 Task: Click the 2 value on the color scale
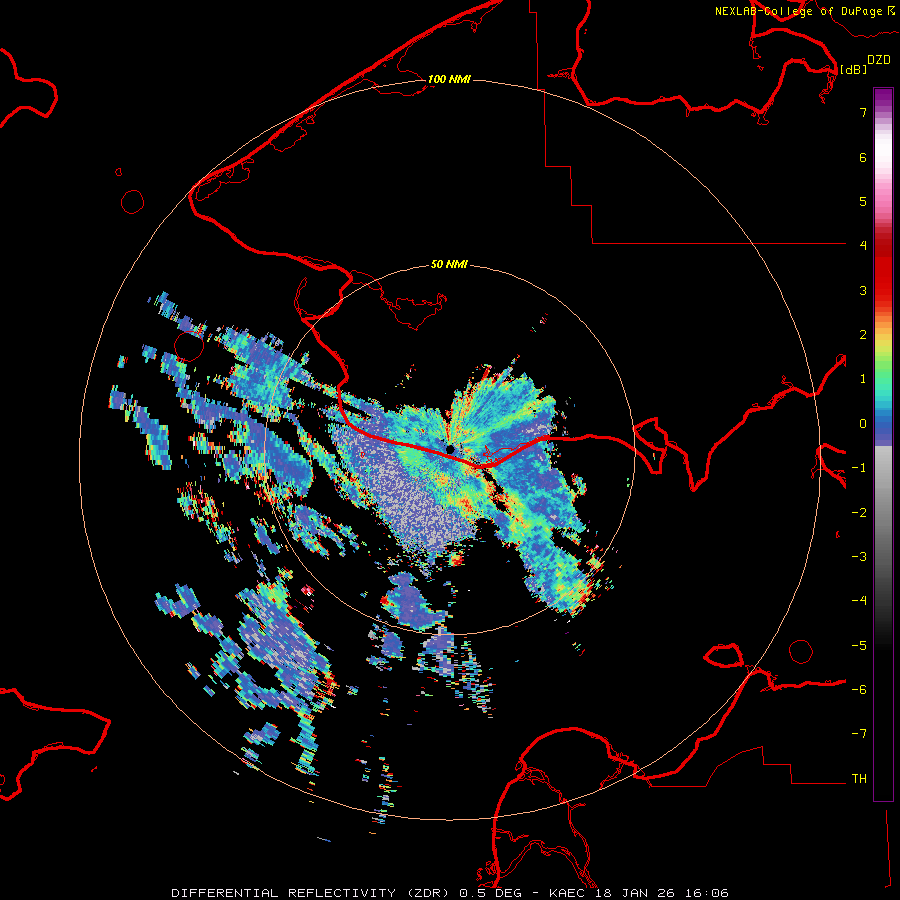tap(863, 335)
